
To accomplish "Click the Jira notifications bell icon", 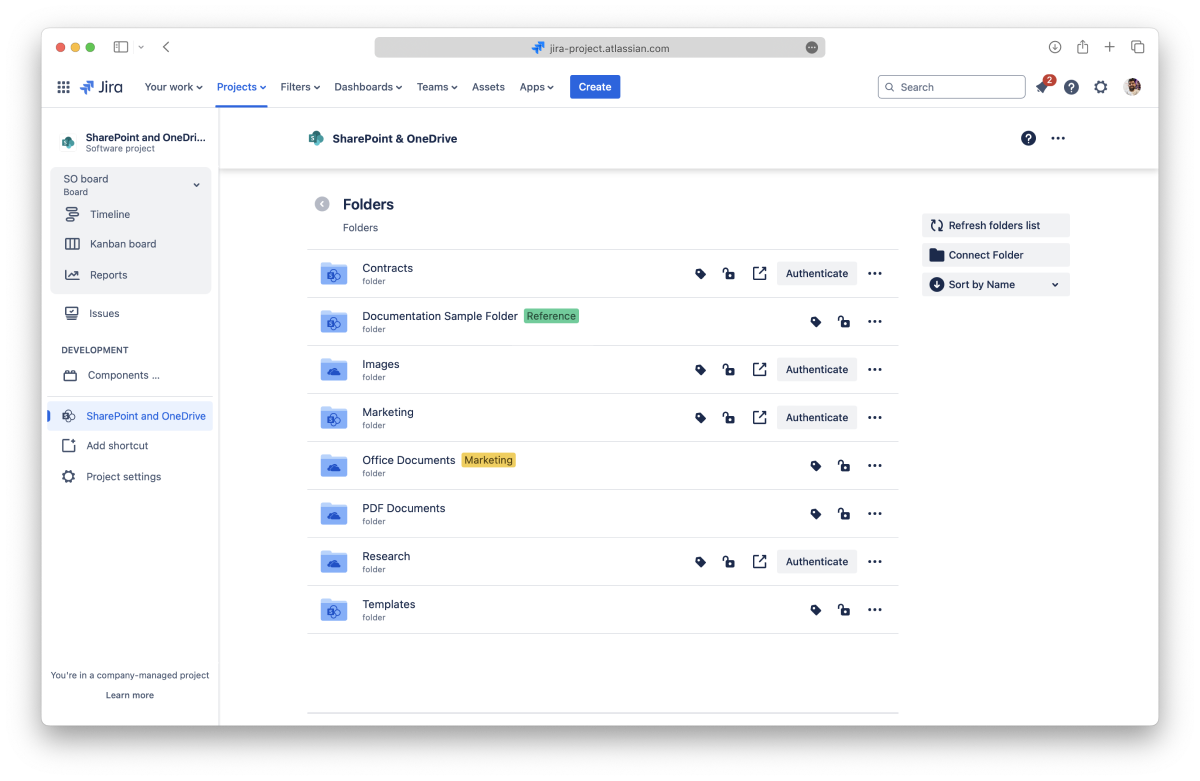I will click(x=1042, y=88).
